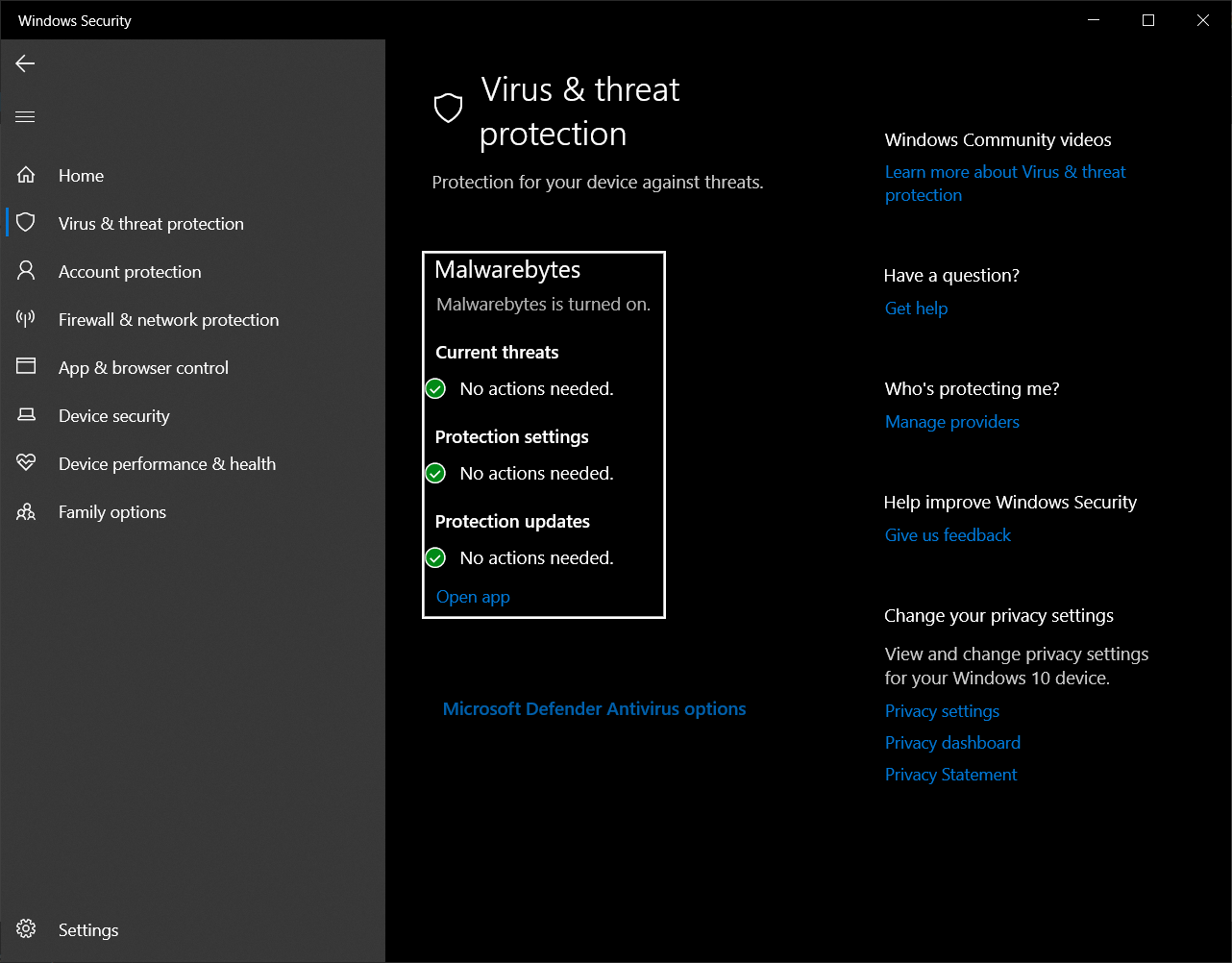The width and height of the screenshot is (1232, 963).
Task: Click the green check under Protection settings
Action: pyautogui.click(x=435, y=474)
